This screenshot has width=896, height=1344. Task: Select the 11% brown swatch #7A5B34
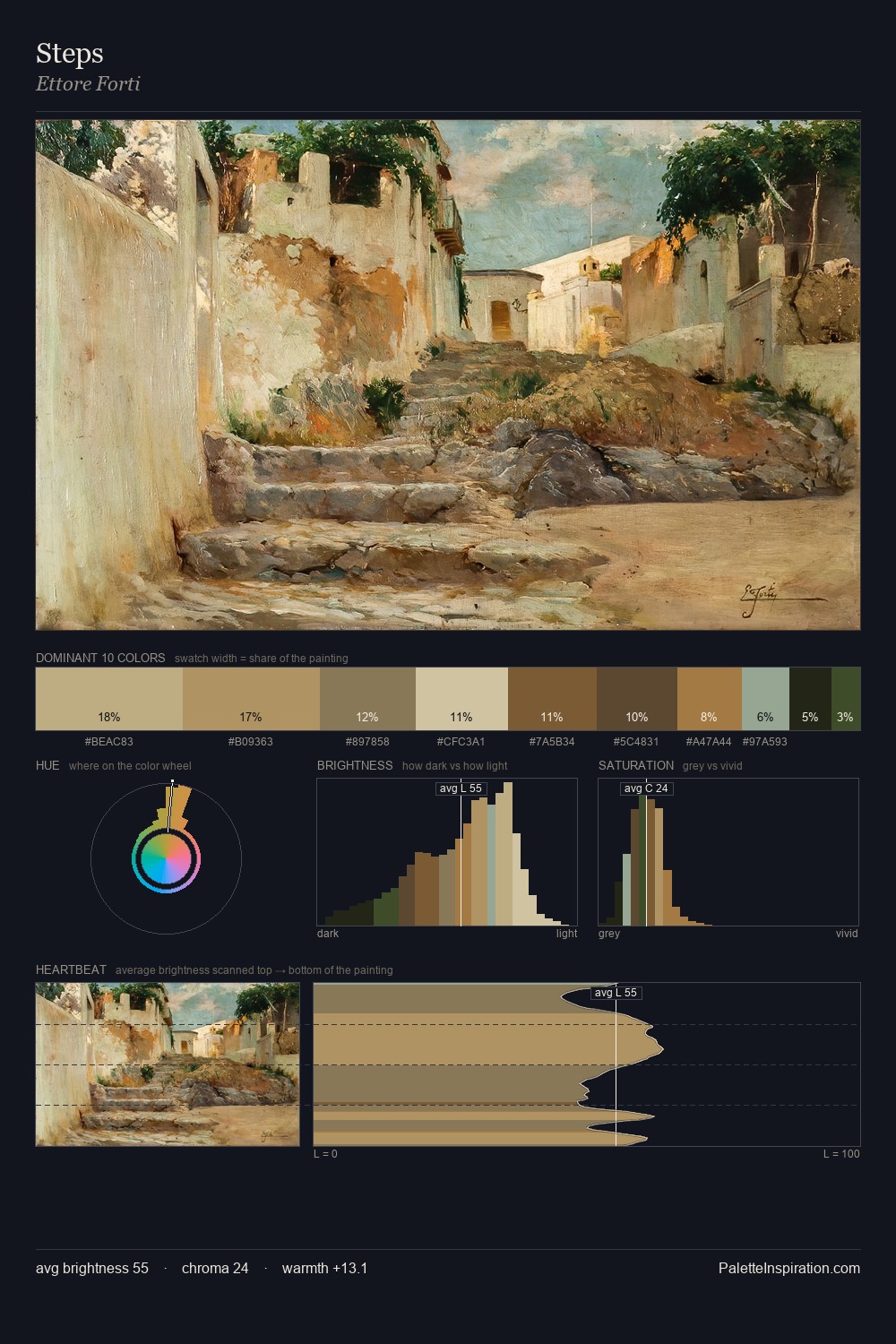coord(552,699)
